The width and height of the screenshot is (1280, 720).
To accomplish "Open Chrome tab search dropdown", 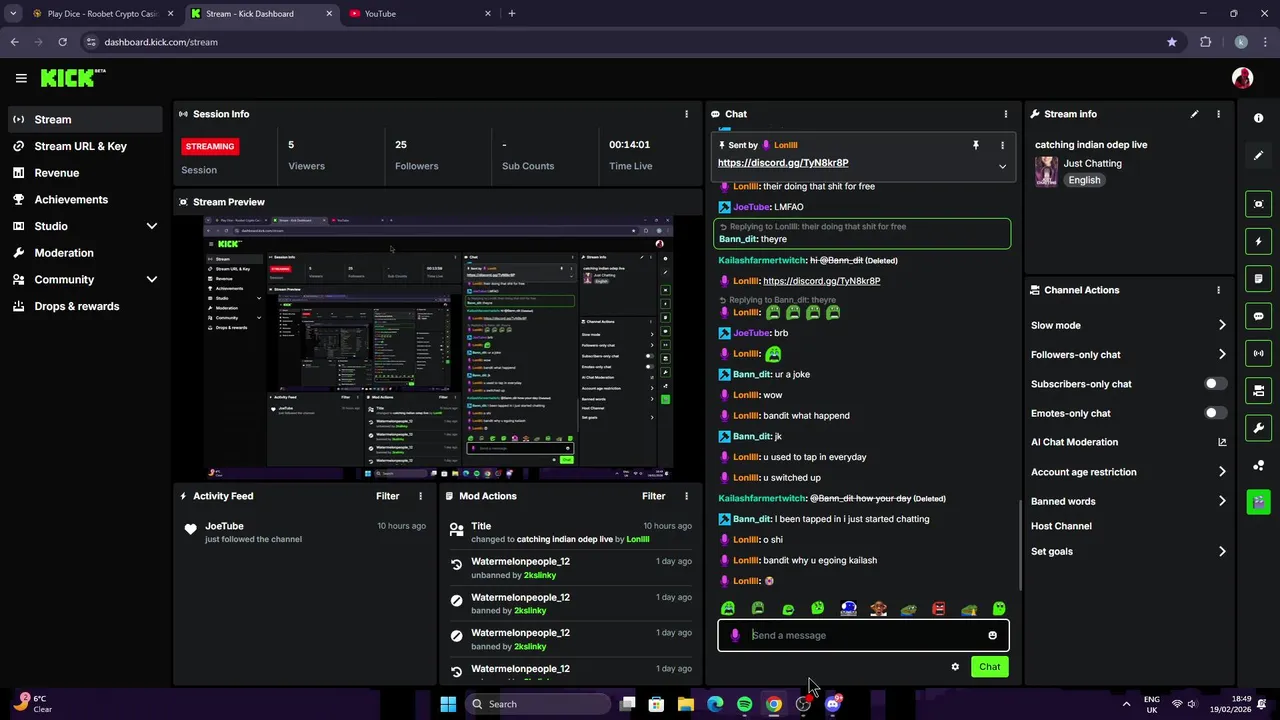I will pos(13,13).
